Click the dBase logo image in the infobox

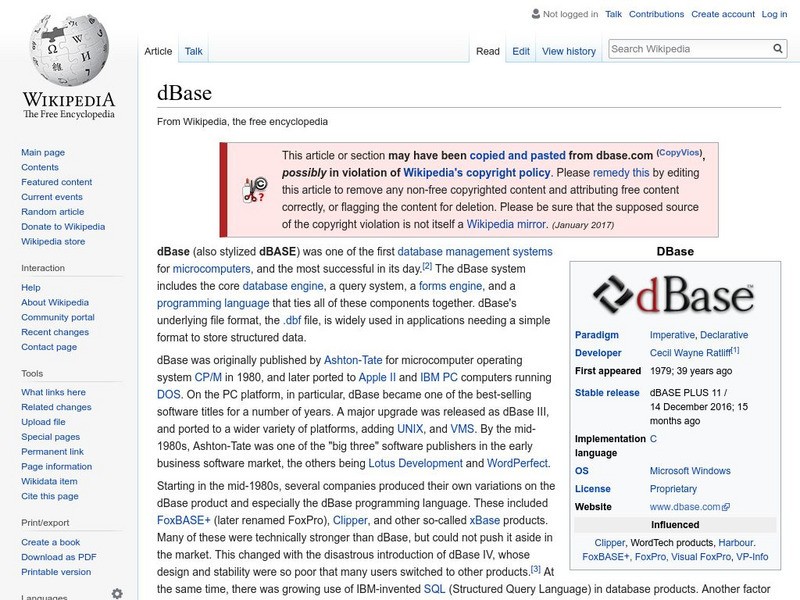tap(674, 295)
